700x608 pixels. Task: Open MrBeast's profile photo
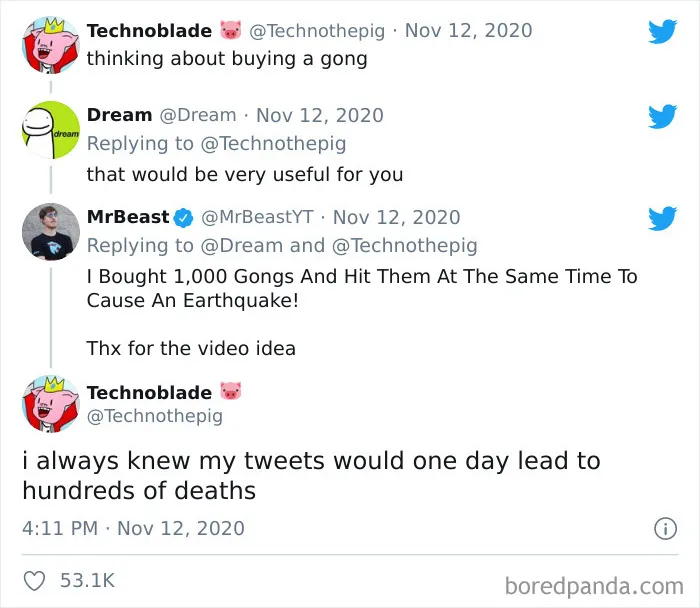tap(51, 232)
